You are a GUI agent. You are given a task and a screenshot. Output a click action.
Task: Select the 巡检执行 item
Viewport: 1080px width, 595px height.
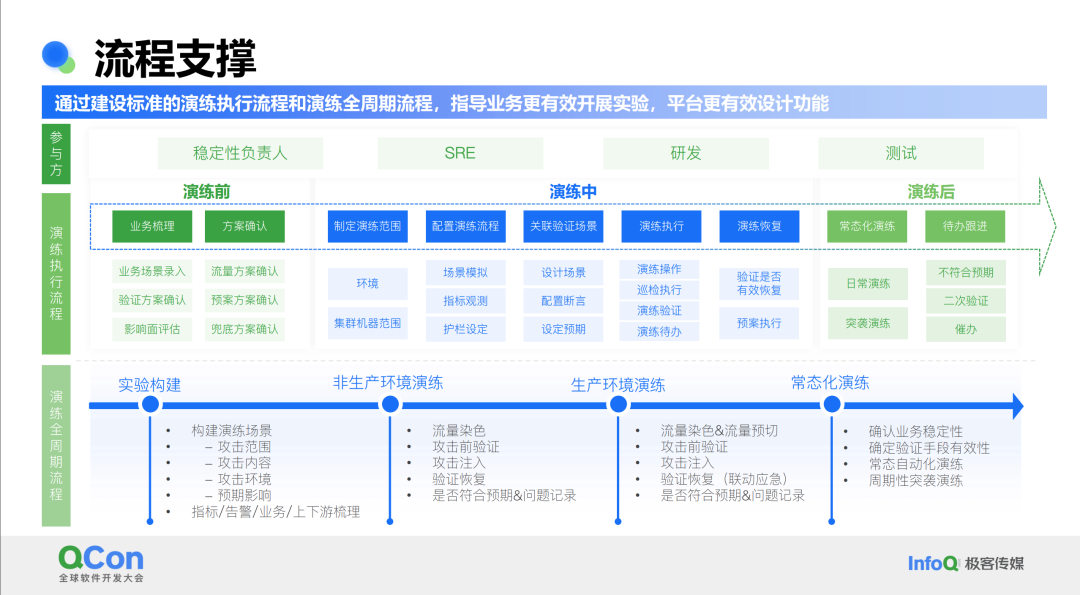point(659,290)
